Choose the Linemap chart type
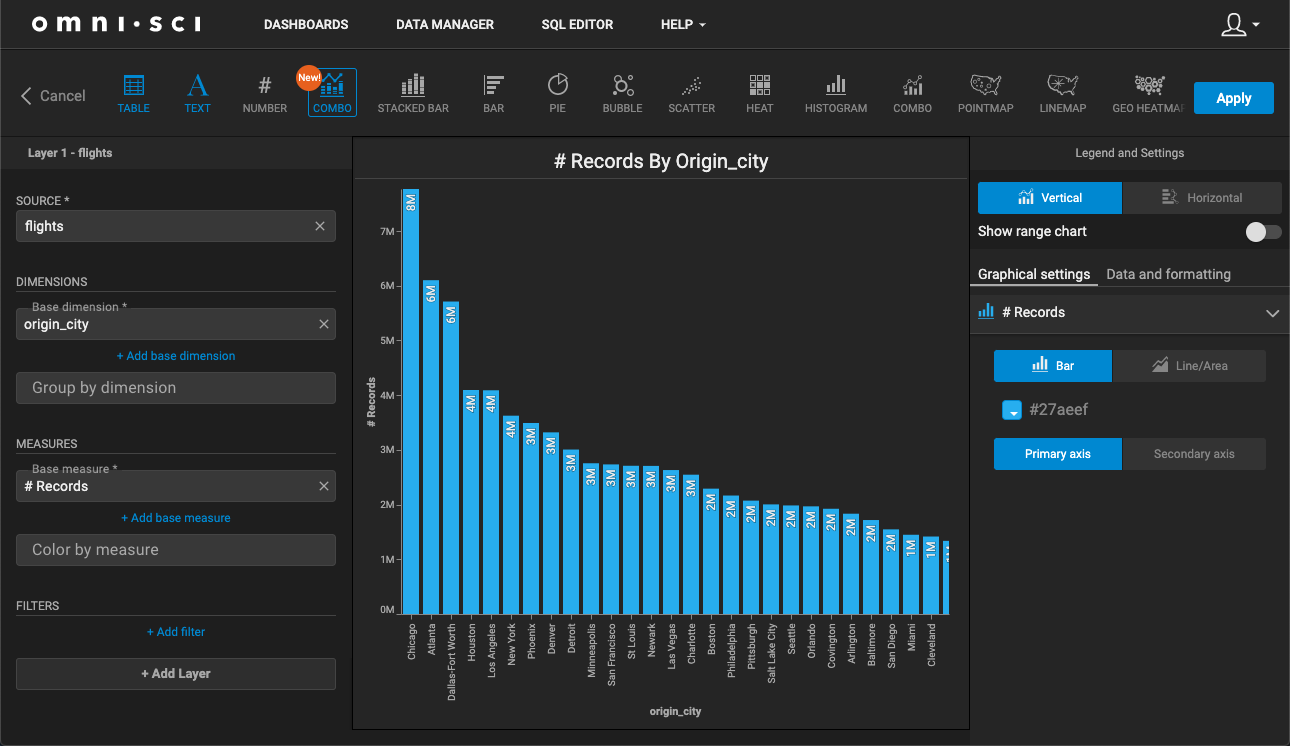This screenshot has width=1290, height=746. [1063, 94]
